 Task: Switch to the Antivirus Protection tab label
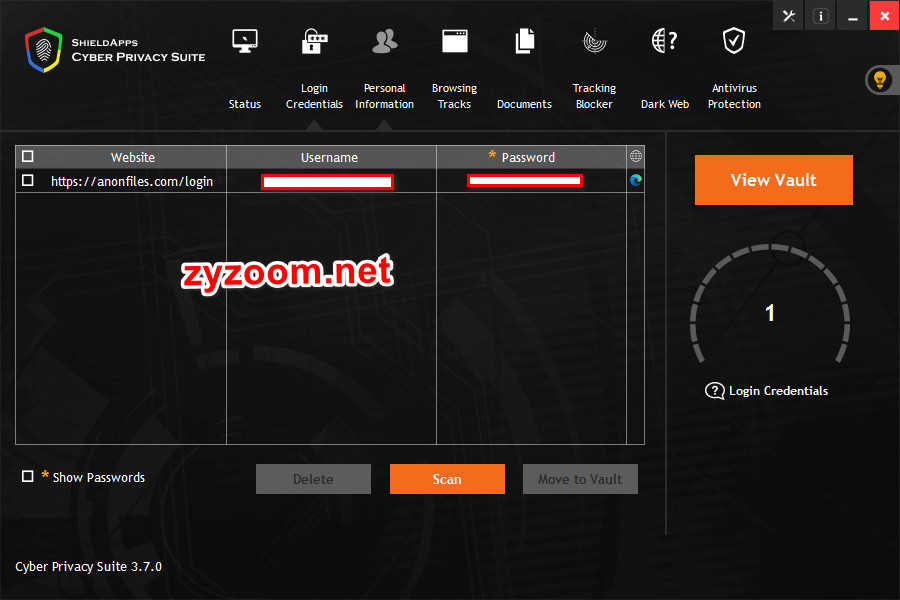[734, 96]
